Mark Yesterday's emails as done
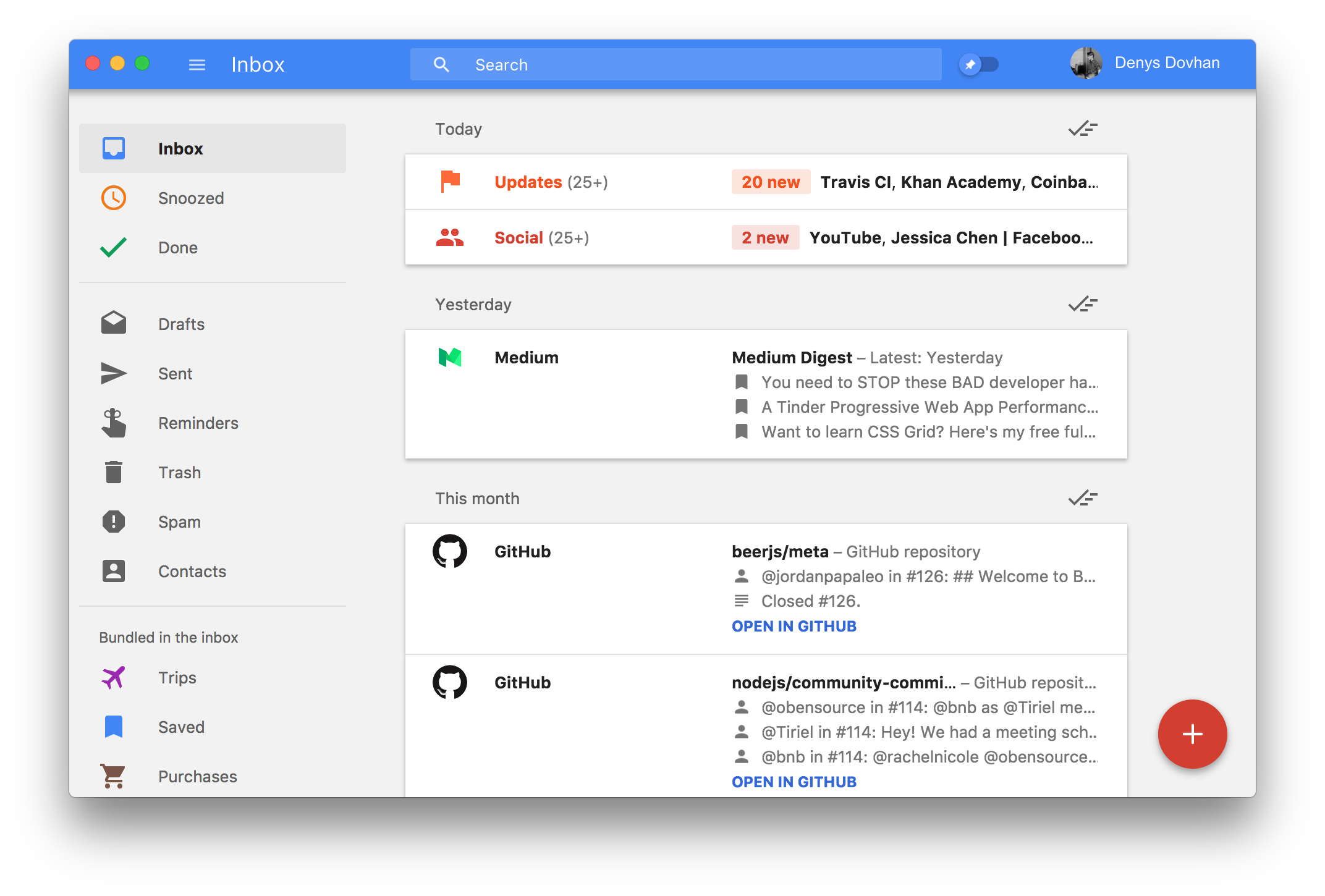The image size is (1325, 896). (1083, 304)
